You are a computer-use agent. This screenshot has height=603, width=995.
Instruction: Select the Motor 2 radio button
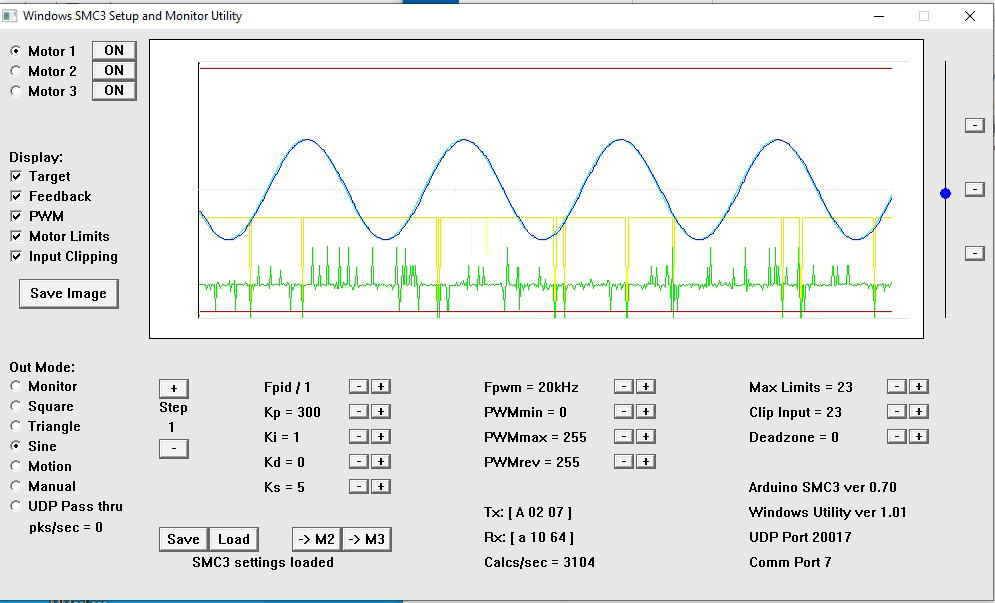tap(16, 71)
